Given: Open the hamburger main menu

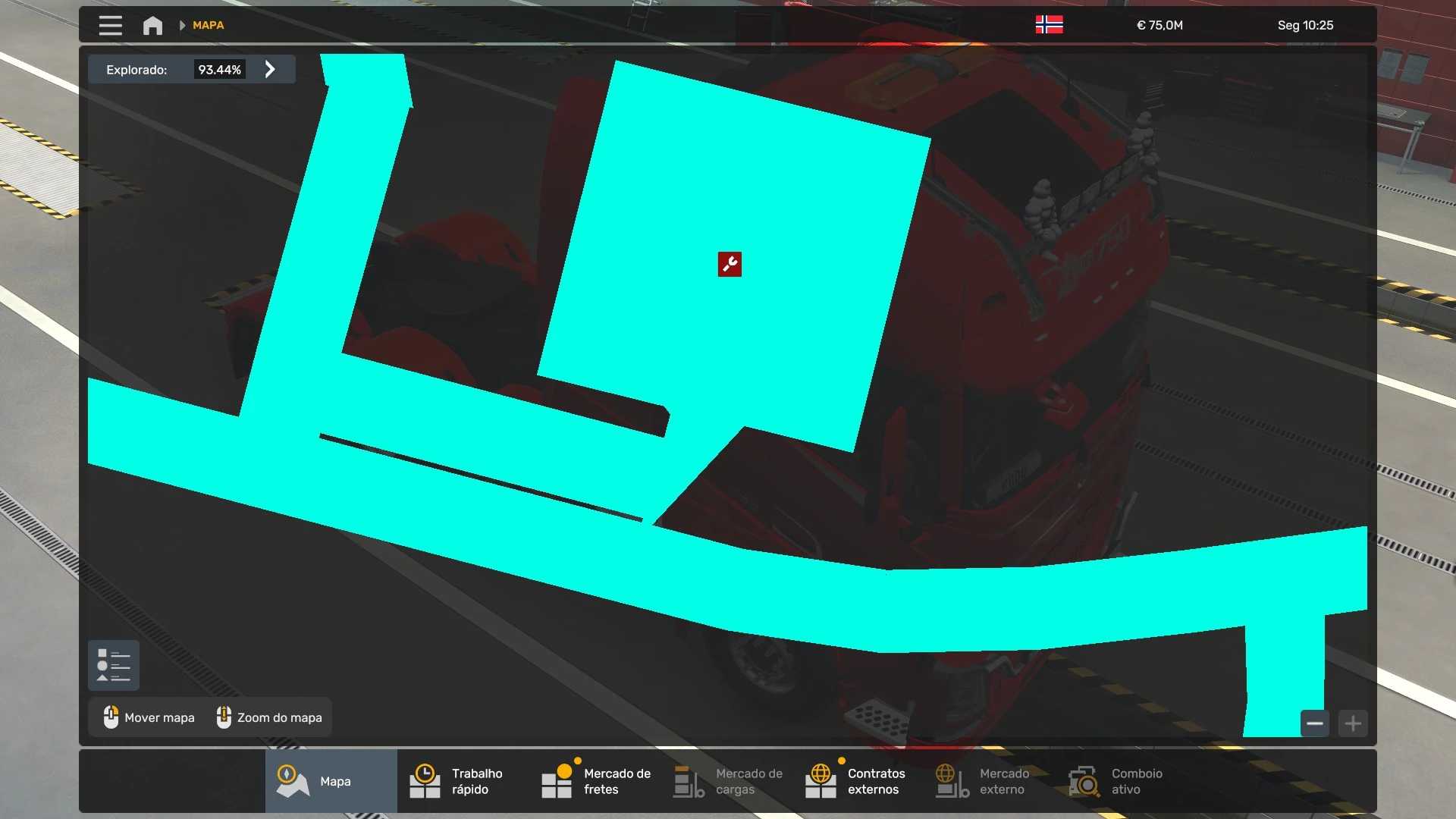Looking at the screenshot, I should point(110,25).
